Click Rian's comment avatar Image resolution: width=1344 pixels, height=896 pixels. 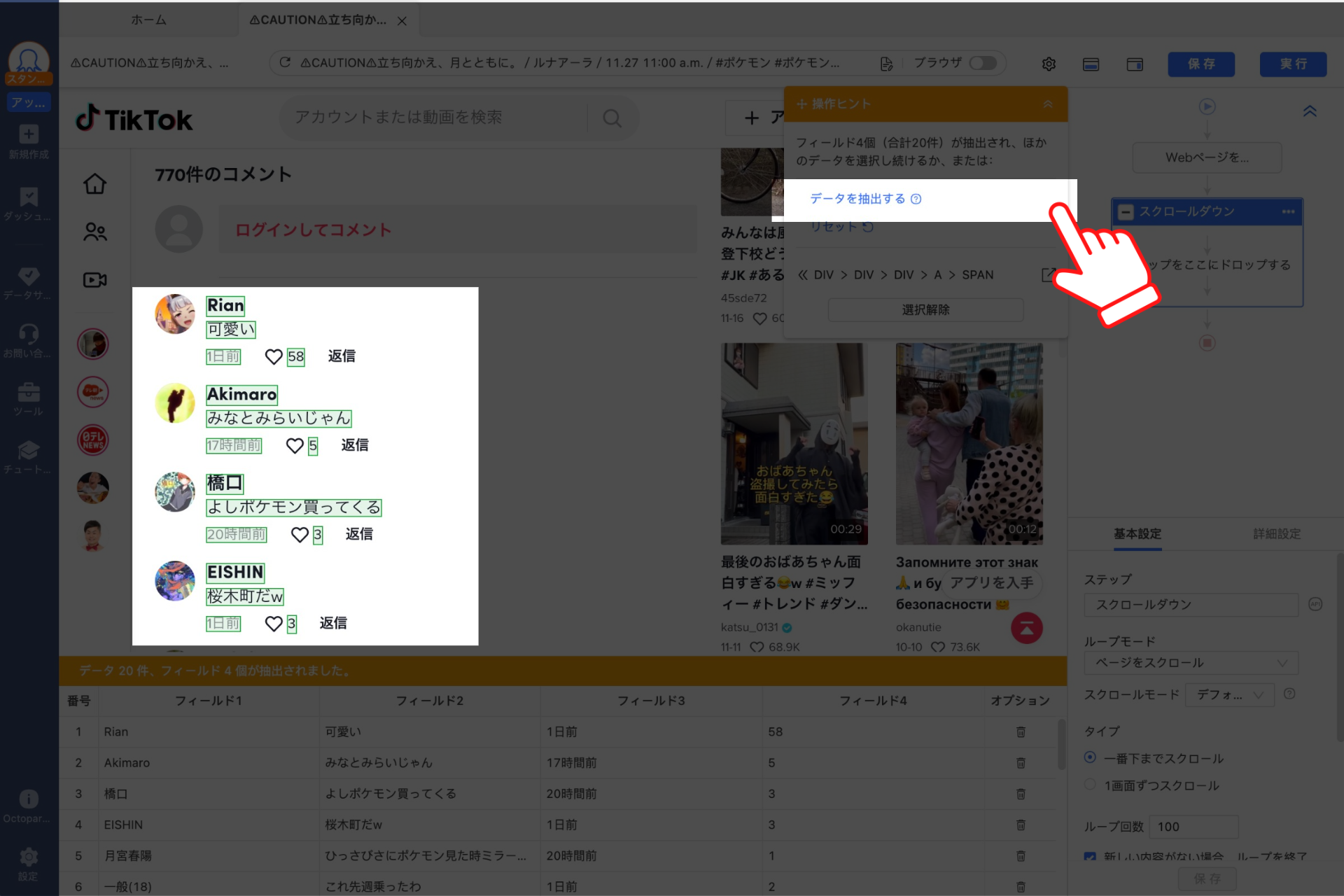(x=175, y=314)
